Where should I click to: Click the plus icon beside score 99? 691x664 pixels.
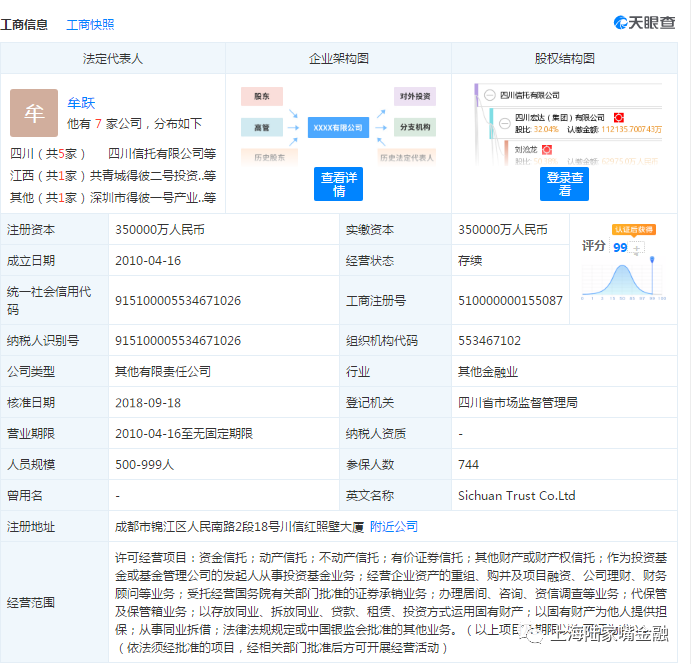[x=636, y=248]
